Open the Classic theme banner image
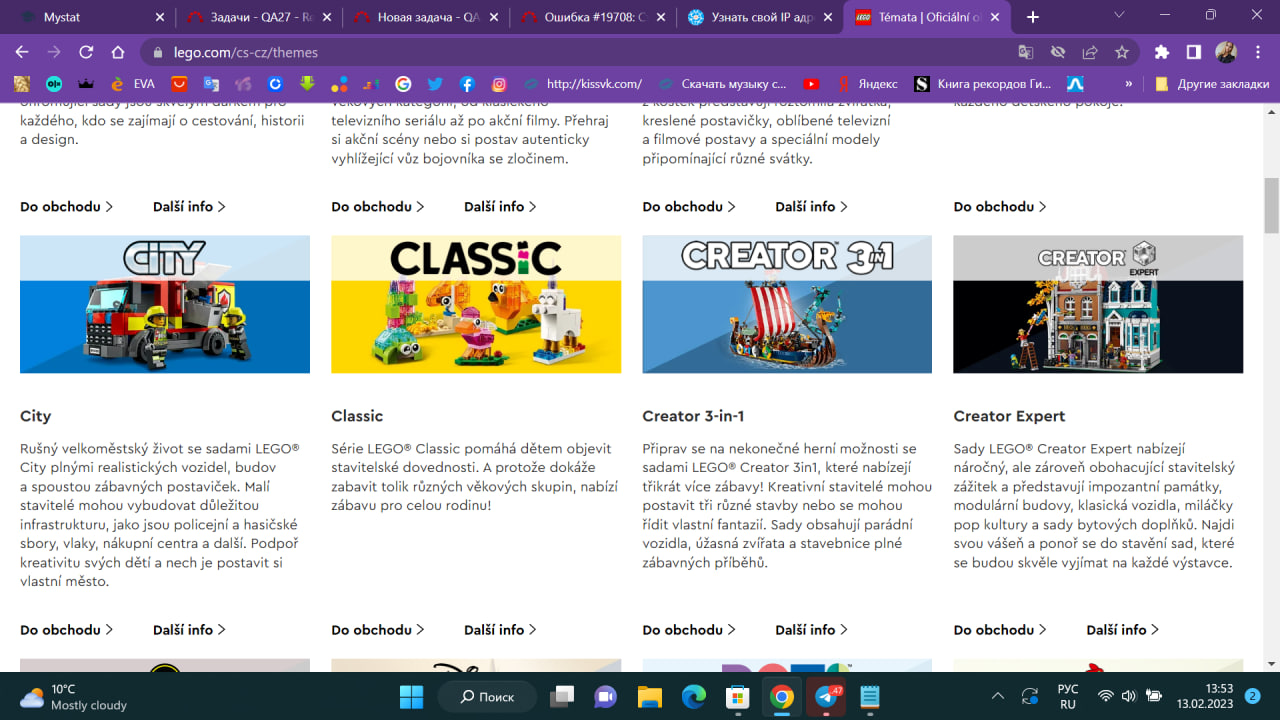The height and width of the screenshot is (720, 1280). [476, 304]
